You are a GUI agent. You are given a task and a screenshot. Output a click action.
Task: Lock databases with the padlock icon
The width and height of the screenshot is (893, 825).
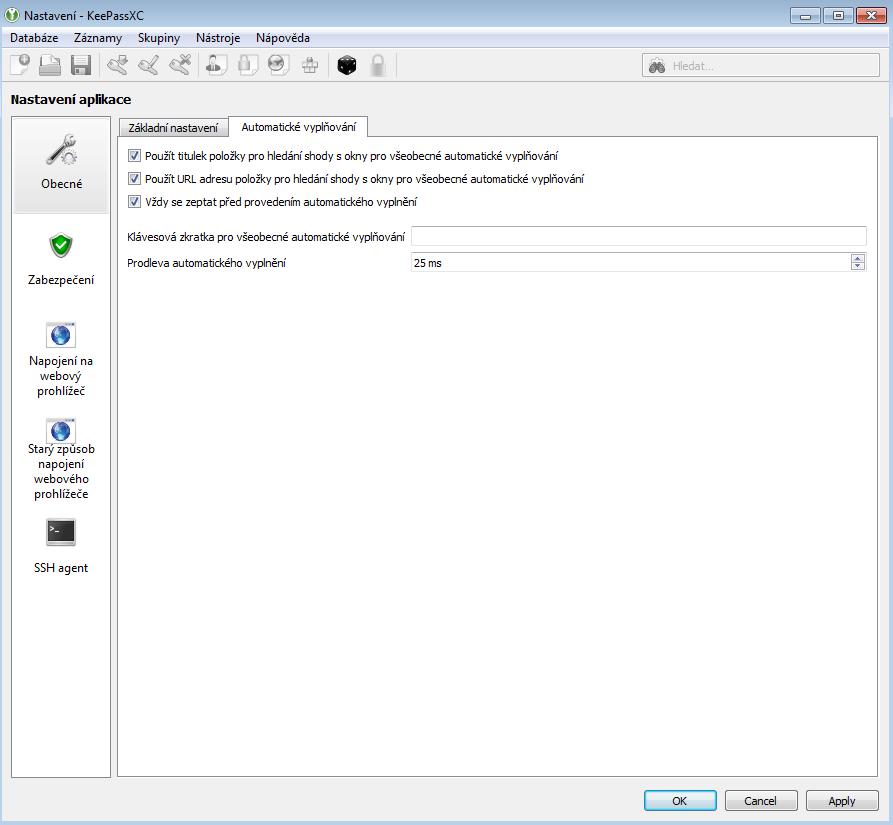pyautogui.click(x=378, y=65)
